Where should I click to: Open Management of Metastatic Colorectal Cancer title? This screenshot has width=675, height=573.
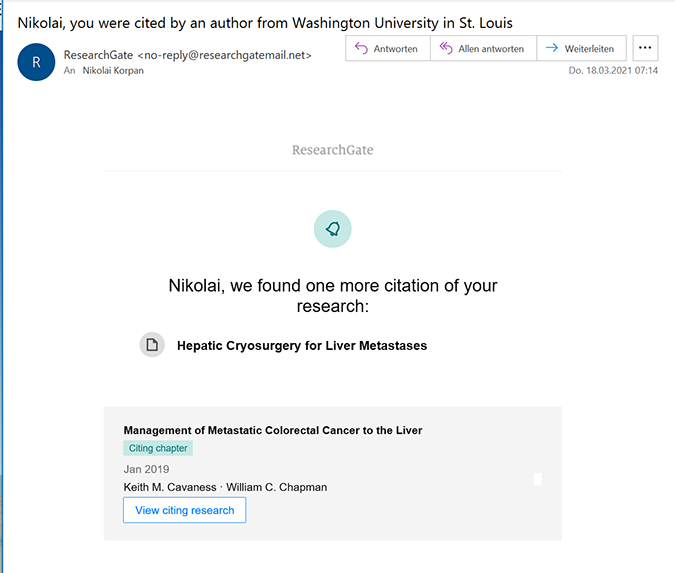point(272,430)
